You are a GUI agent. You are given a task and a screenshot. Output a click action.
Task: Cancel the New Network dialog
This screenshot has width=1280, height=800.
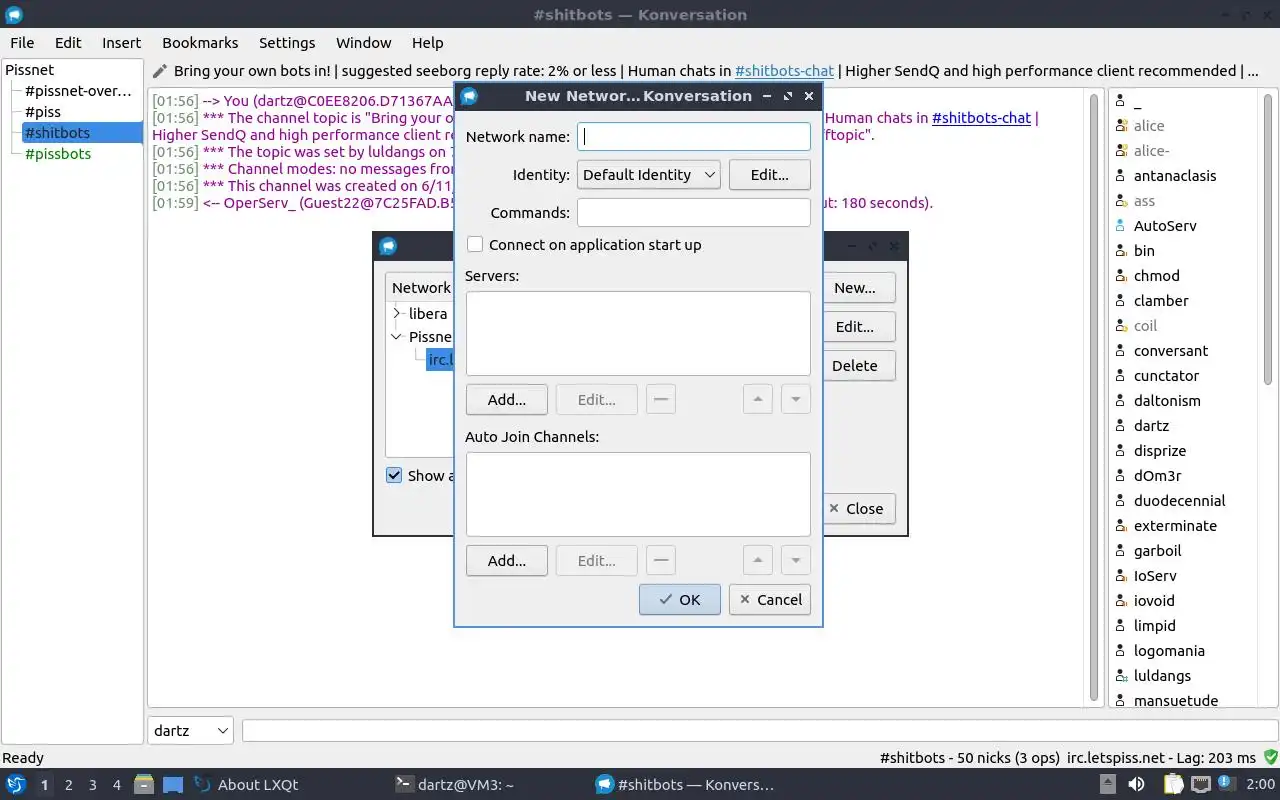point(770,599)
